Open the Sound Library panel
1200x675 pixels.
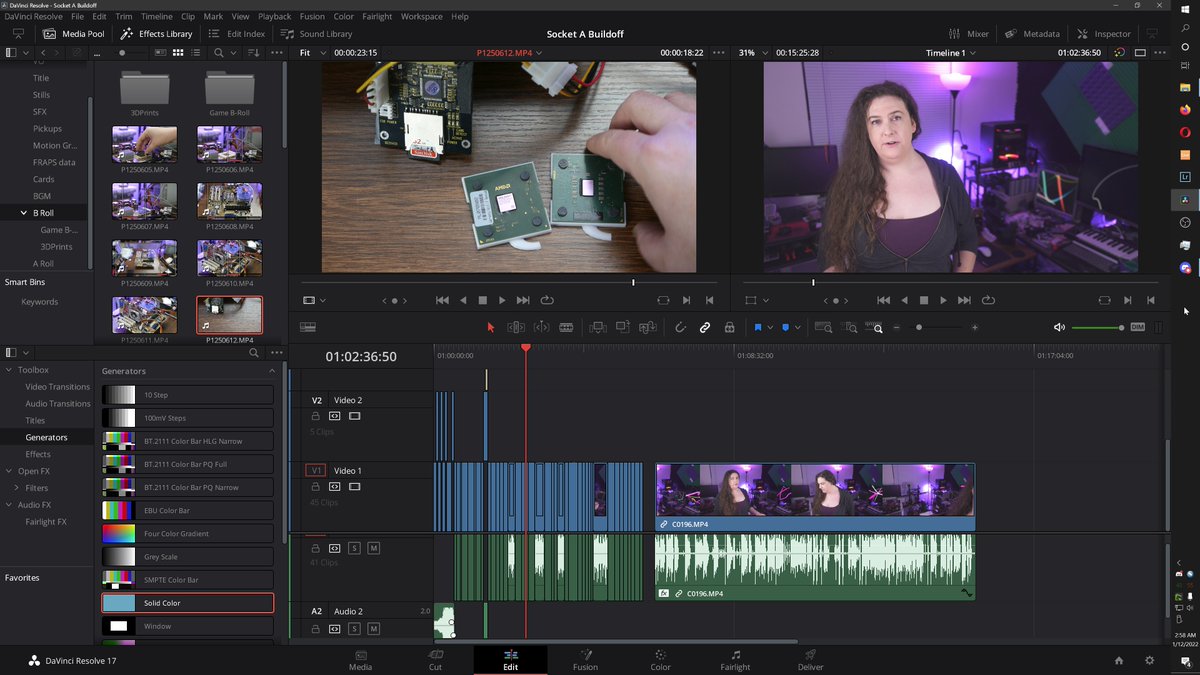pyautogui.click(x=315, y=34)
